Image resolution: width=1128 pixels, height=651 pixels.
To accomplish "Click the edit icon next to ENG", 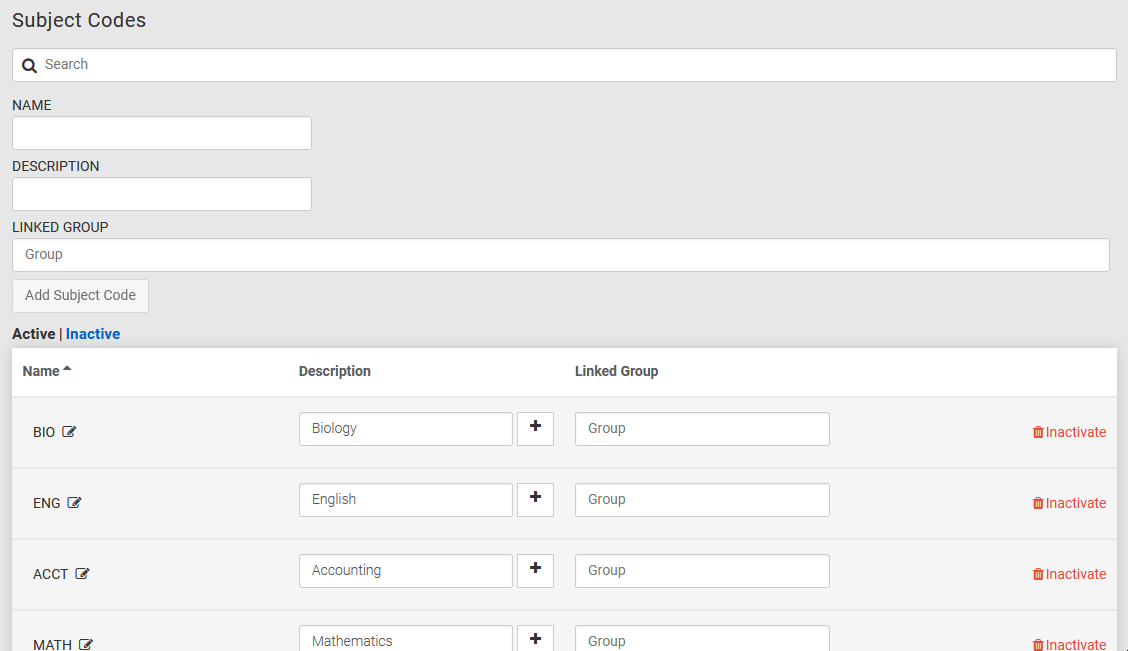I will point(74,503).
